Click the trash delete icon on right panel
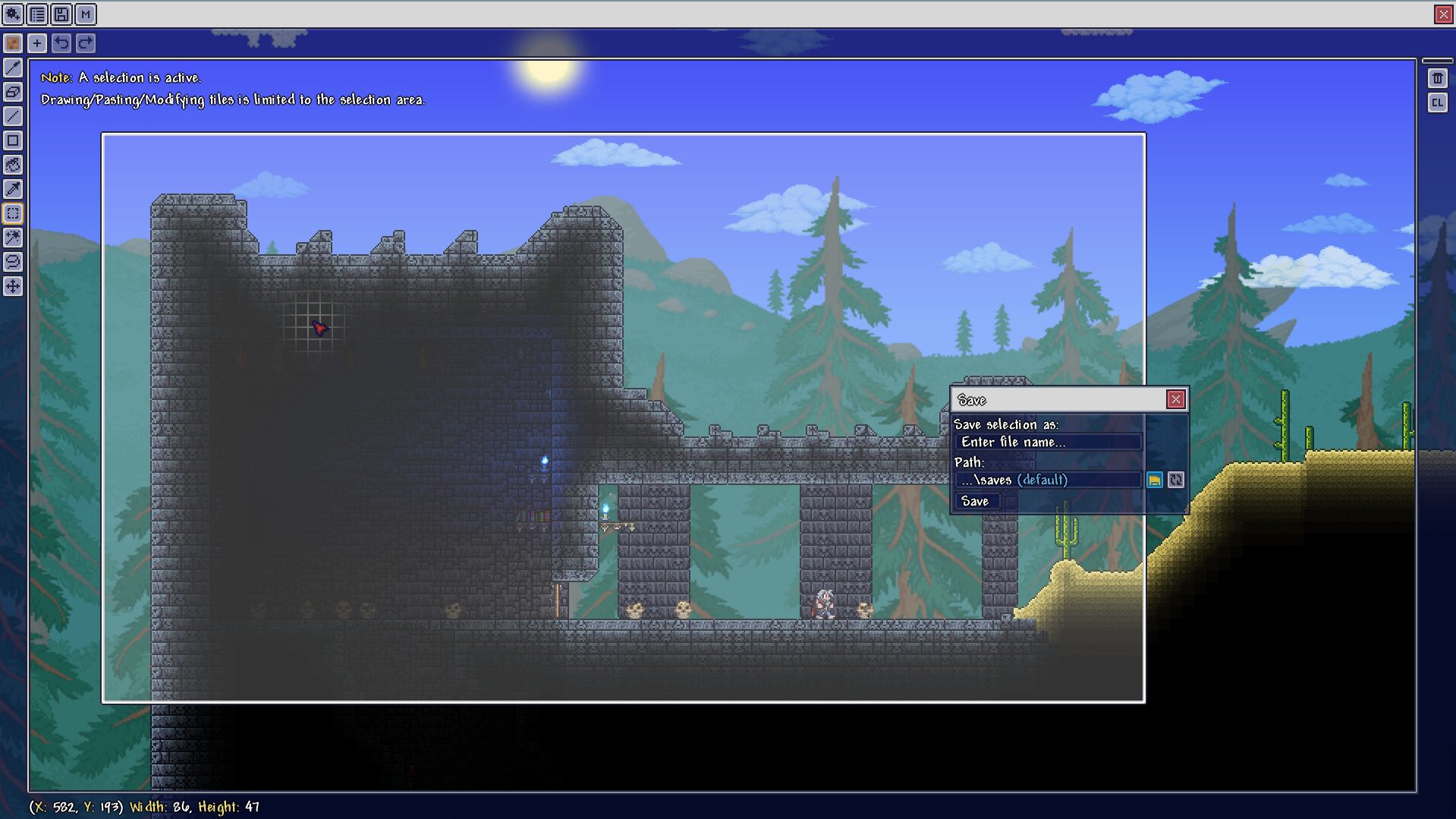The image size is (1456, 819). click(1437, 78)
